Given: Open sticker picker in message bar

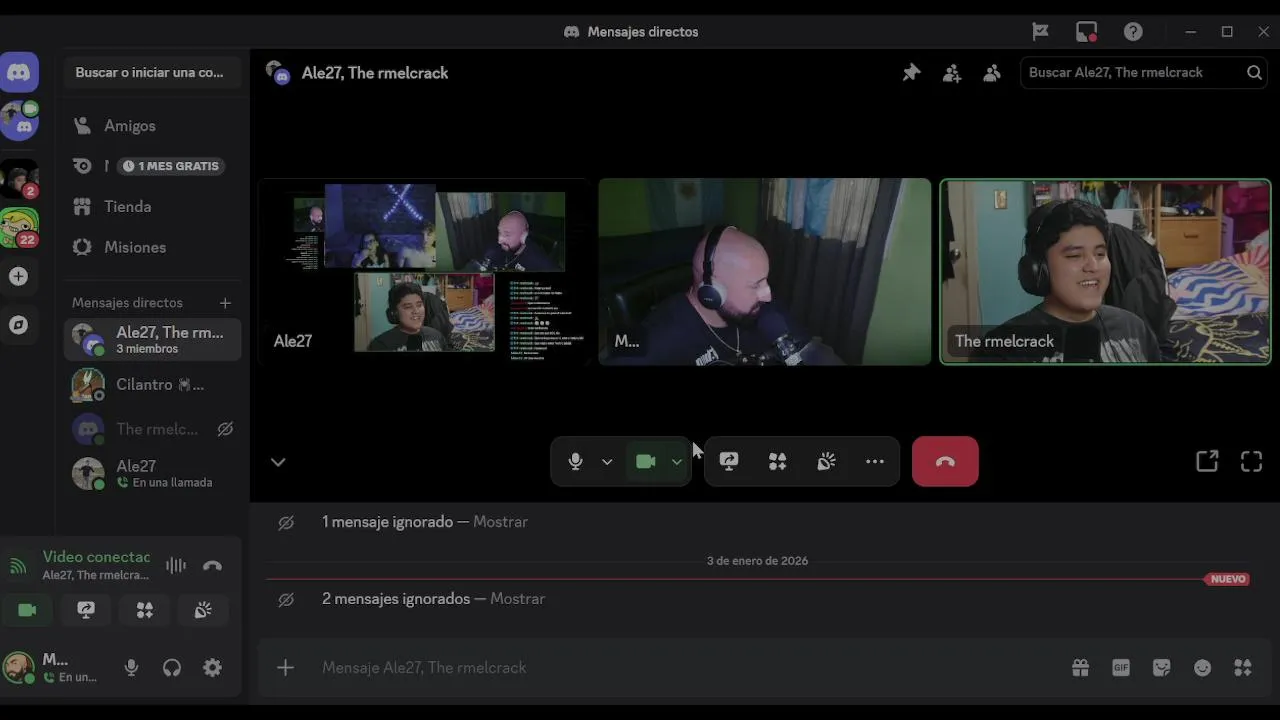Looking at the screenshot, I should [1162, 667].
